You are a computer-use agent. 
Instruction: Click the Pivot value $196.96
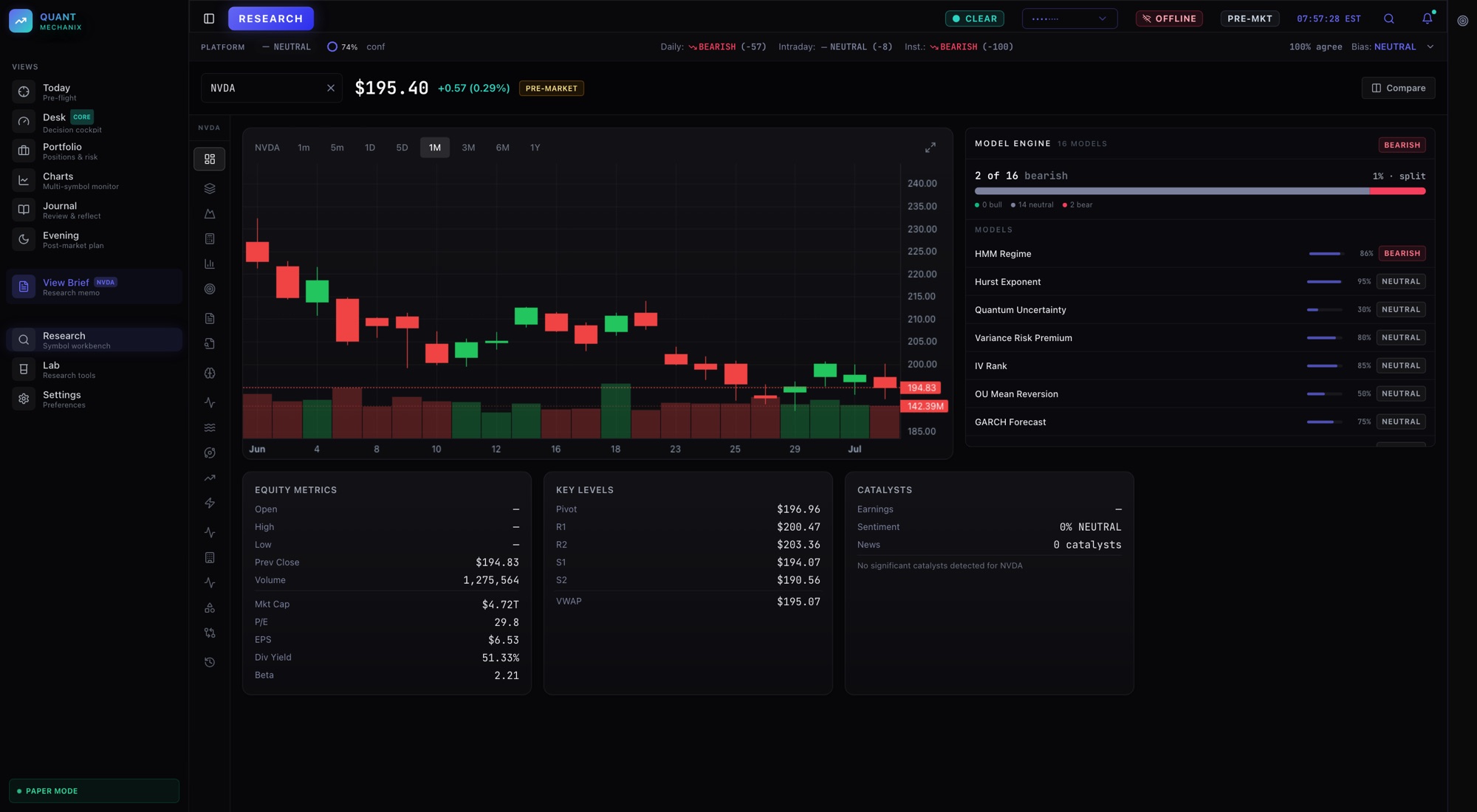(x=798, y=509)
